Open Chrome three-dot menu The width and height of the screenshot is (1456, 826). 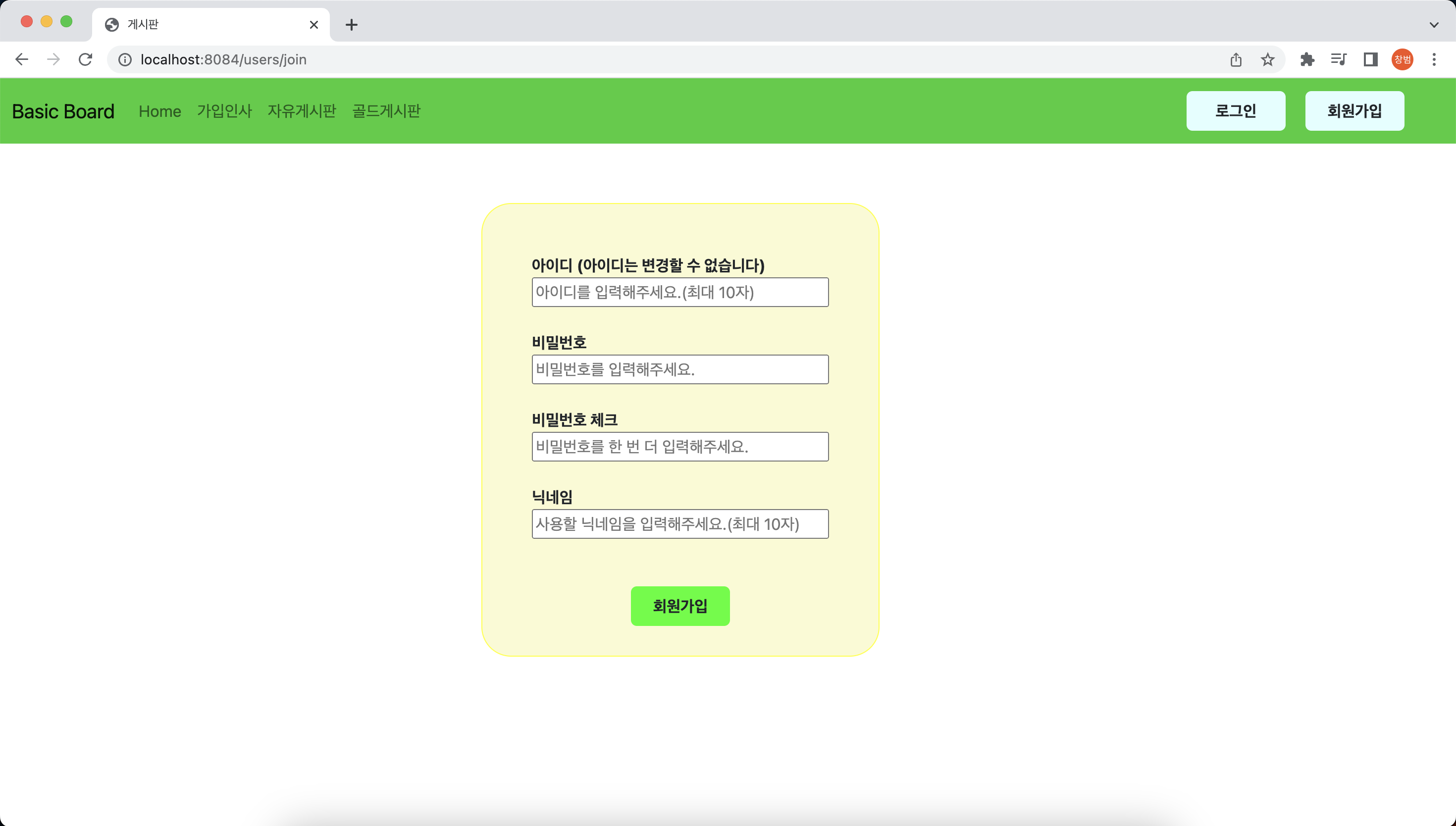tap(1434, 59)
